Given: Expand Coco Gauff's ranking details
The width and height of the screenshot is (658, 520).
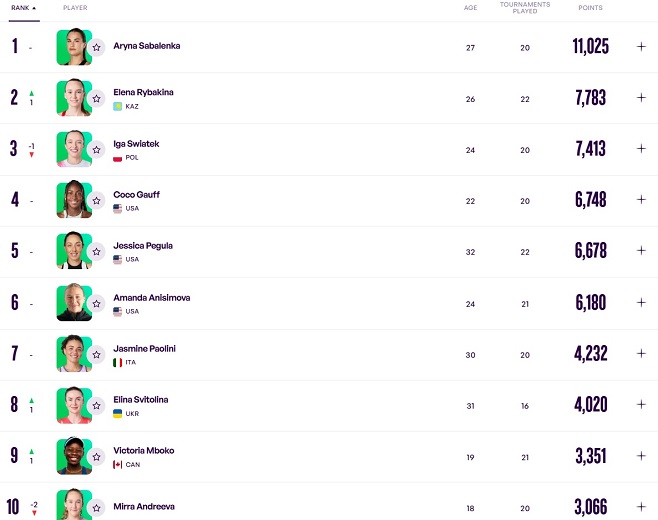Looking at the screenshot, I should [x=641, y=200].
